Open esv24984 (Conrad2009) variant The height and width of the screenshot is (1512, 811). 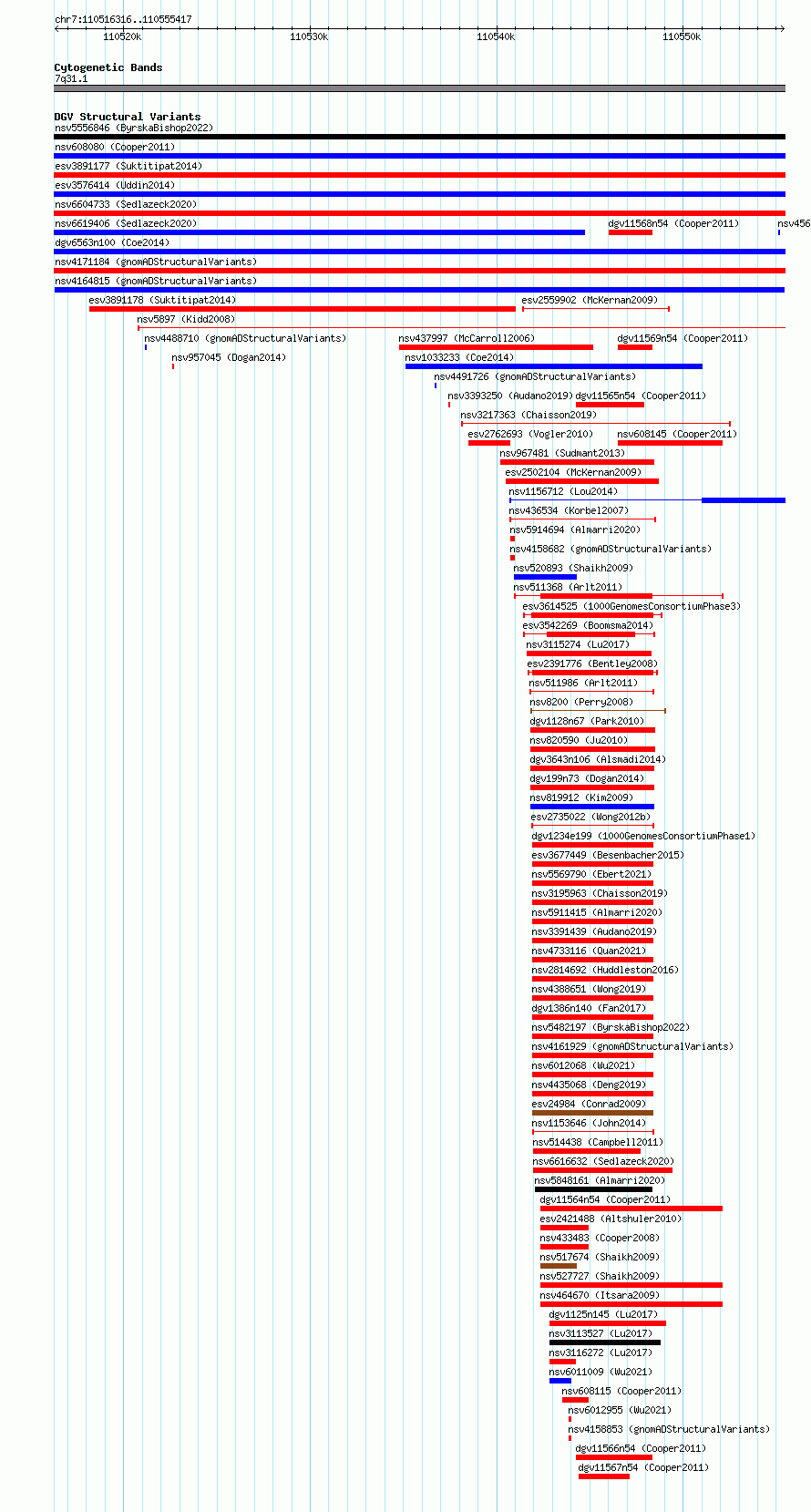[x=590, y=1104]
